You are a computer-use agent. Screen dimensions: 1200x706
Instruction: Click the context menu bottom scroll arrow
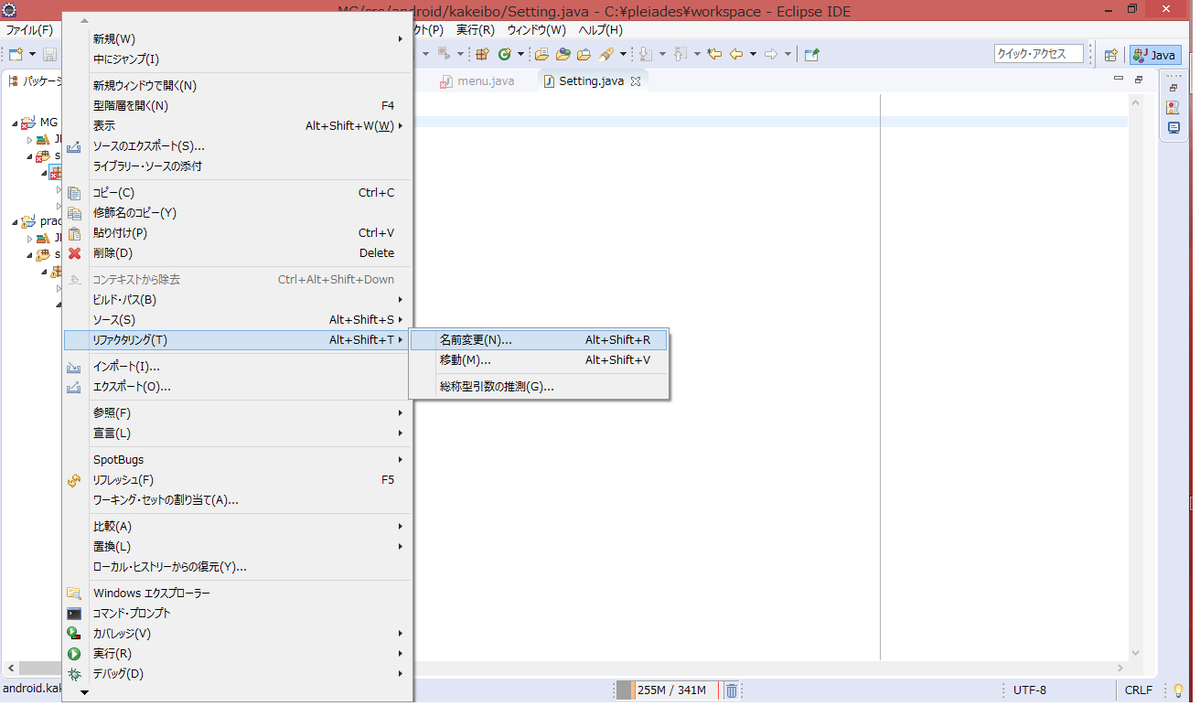(84, 692)
